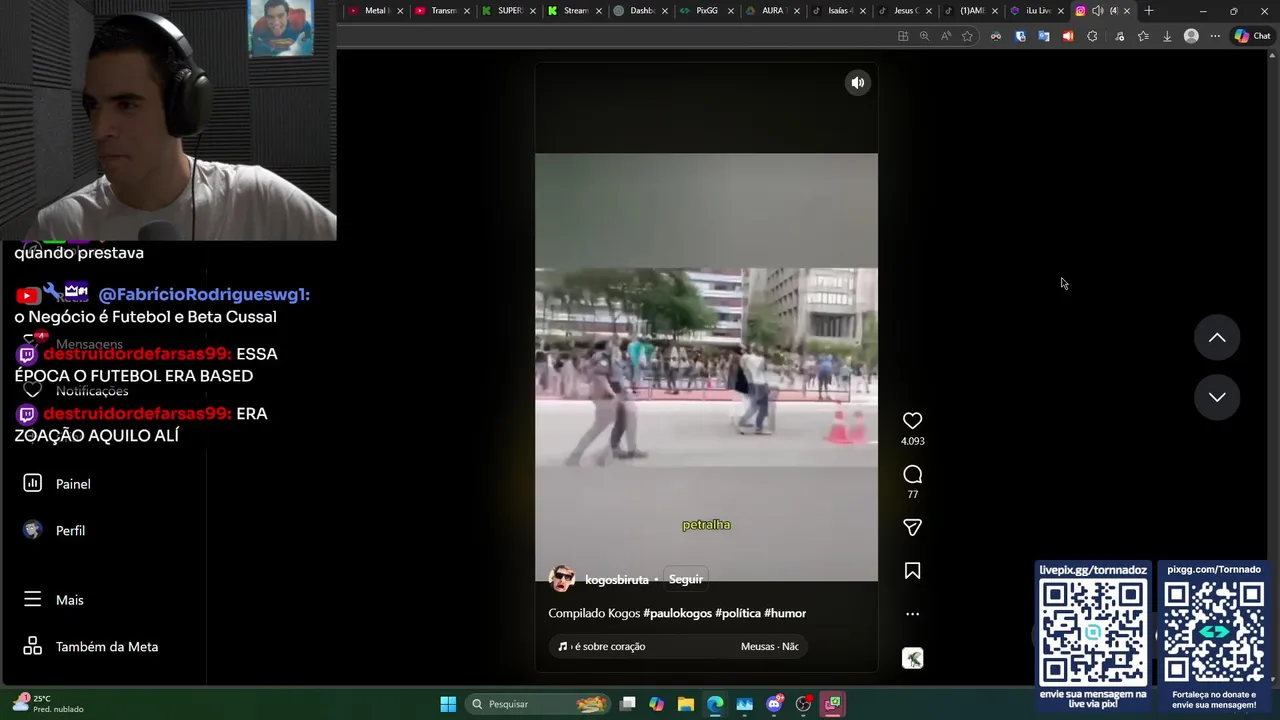Switch to the Jesus C browser tab
The image size is (1280, 720).
click(904, 11)
